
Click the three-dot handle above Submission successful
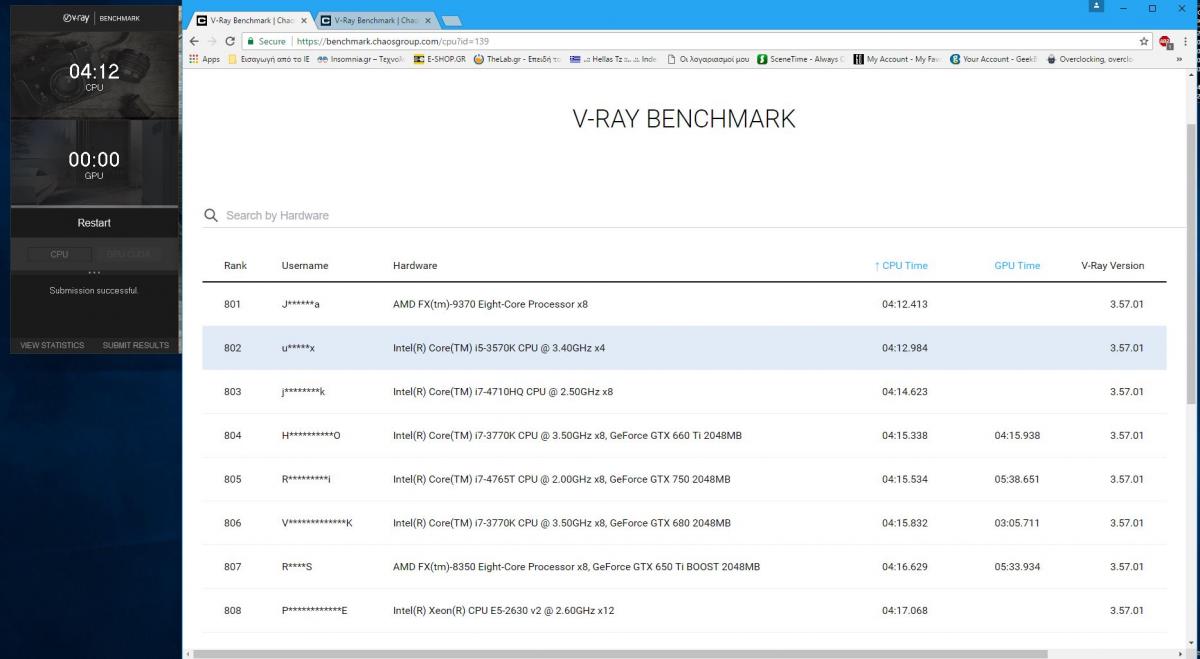94,273
